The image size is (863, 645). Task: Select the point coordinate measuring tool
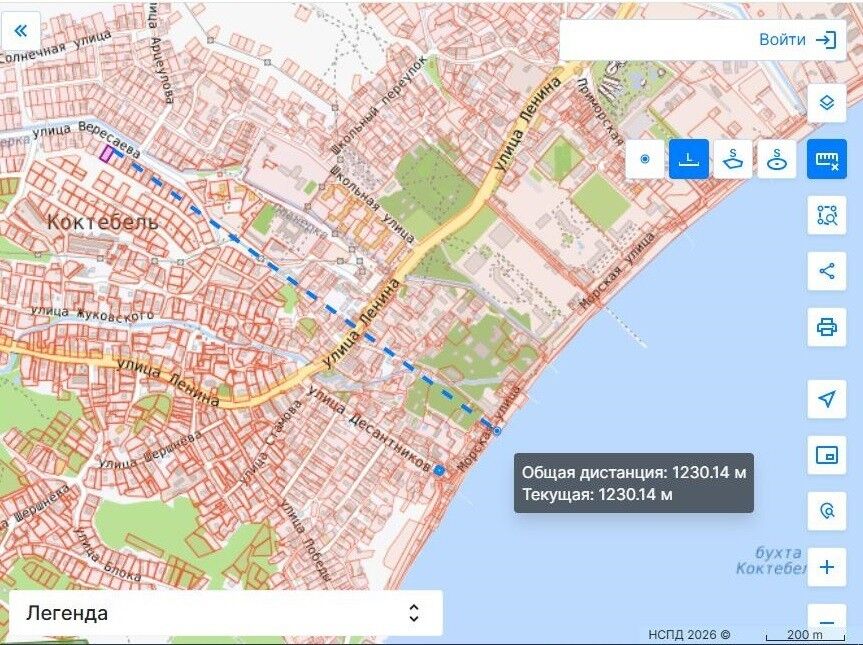click(644, 159)
